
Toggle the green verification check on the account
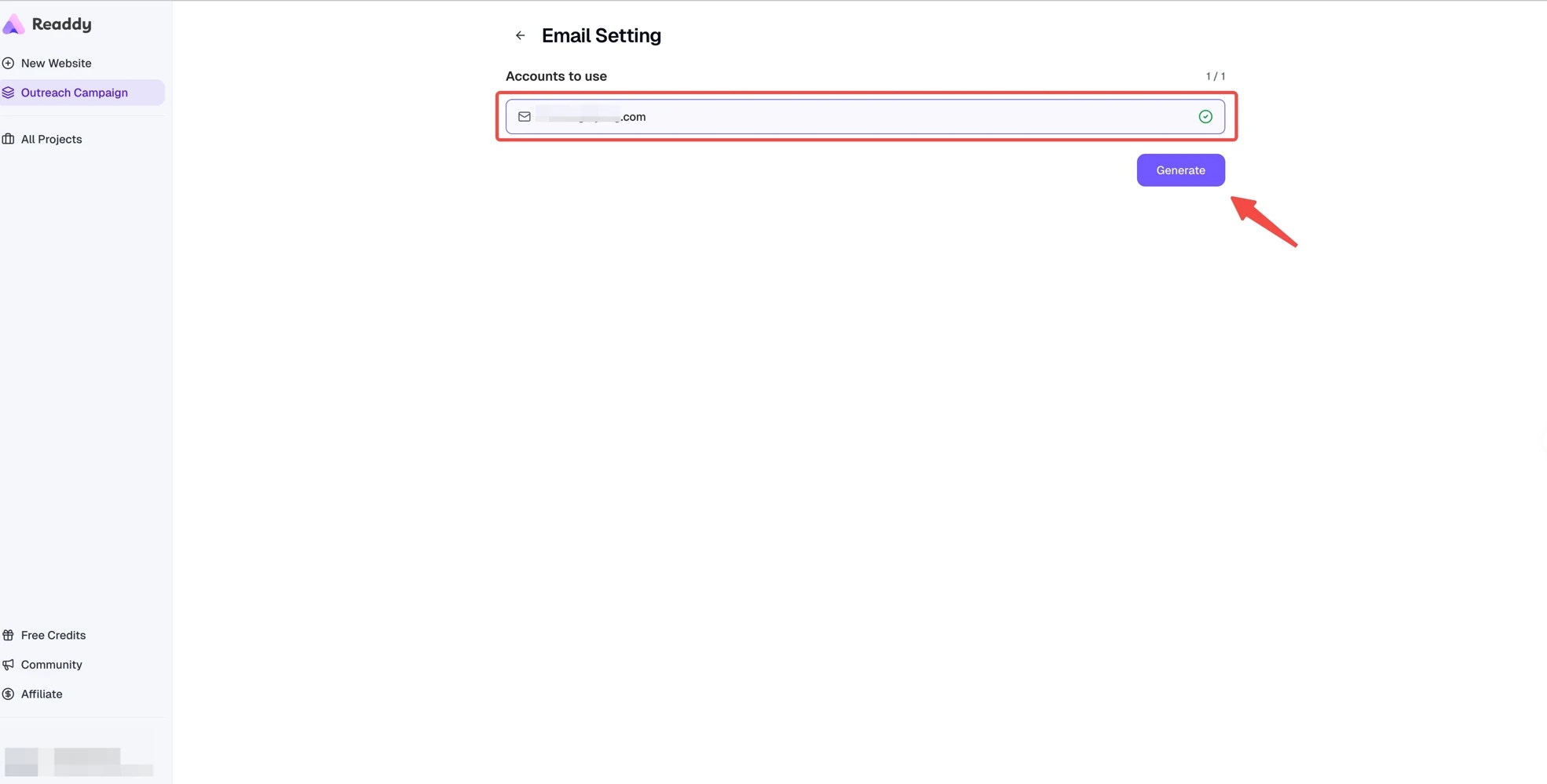point(1205,116)
